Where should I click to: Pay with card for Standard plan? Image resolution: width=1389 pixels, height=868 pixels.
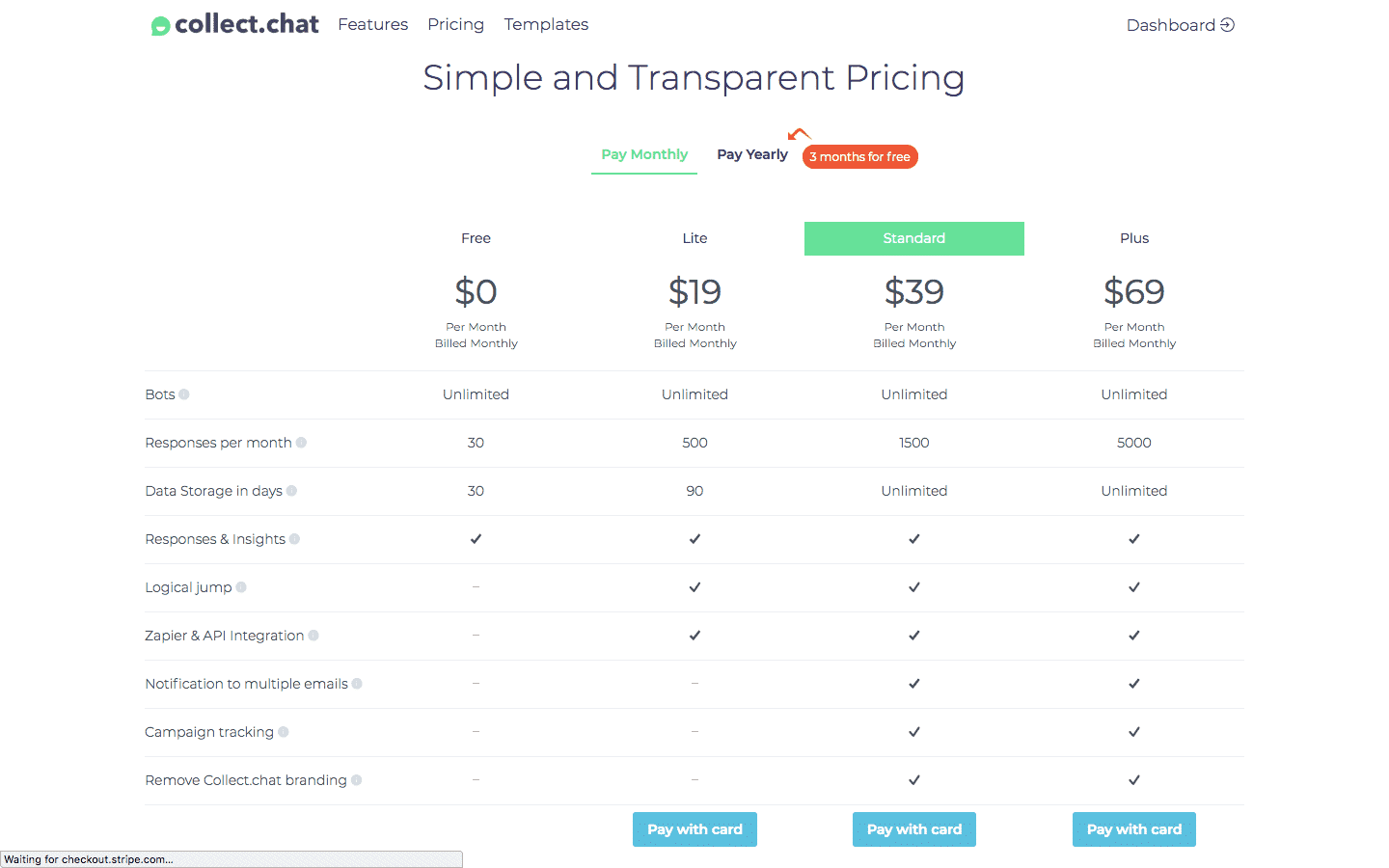914,829
